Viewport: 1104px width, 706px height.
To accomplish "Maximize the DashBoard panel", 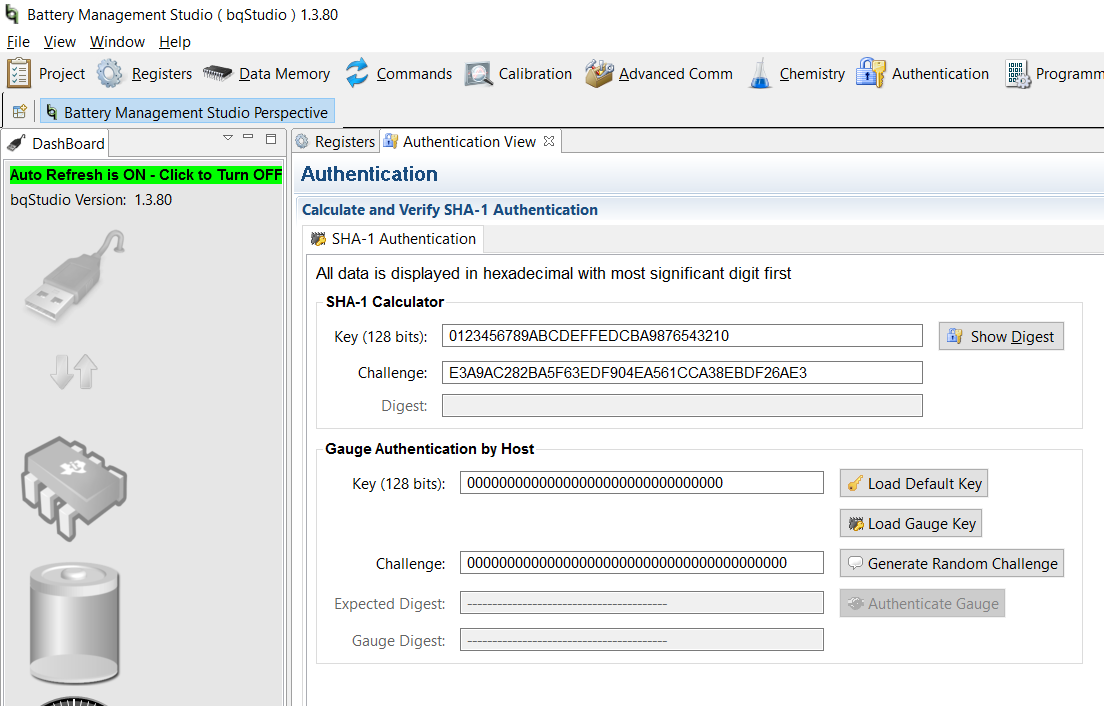I will (x=271, y=139).
